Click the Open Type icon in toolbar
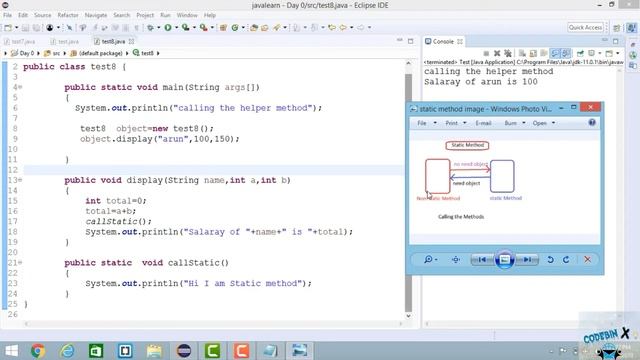The image size is (640, 360). coord(253,27)
